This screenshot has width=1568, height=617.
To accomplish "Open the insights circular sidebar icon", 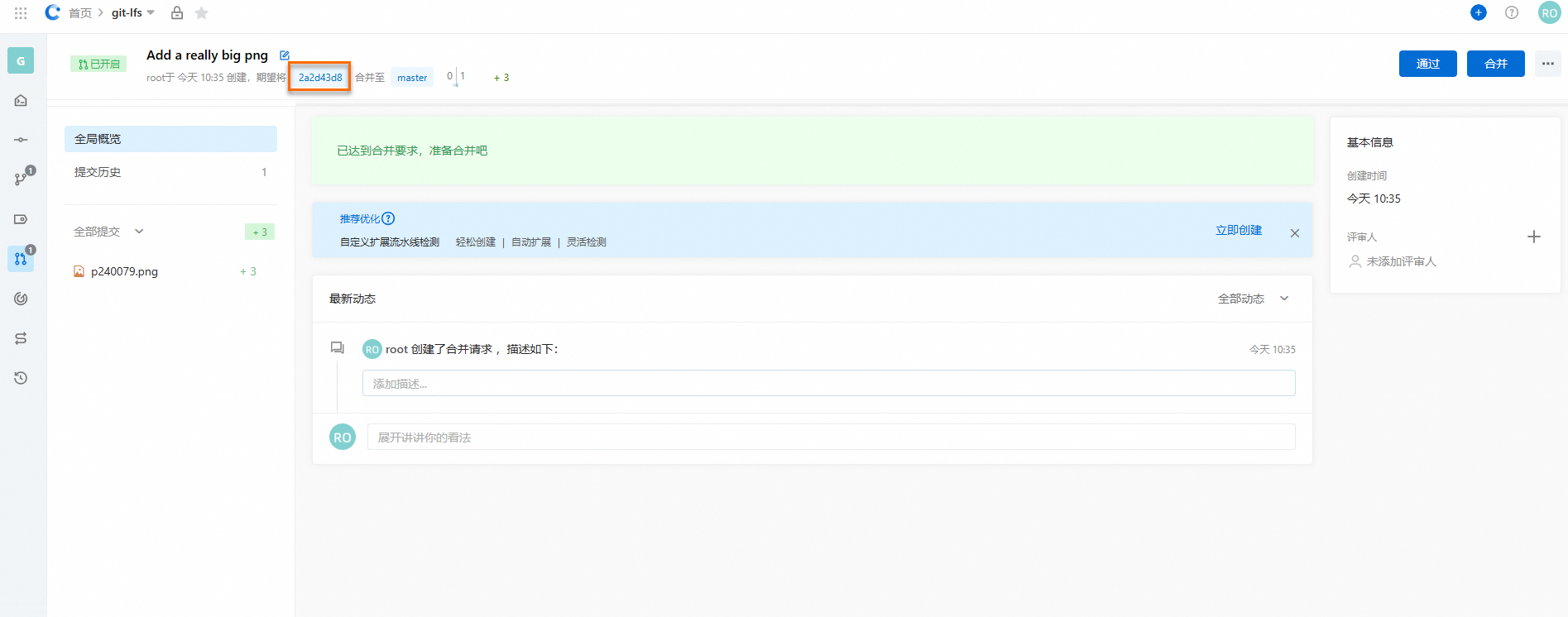I will [21, 299].
